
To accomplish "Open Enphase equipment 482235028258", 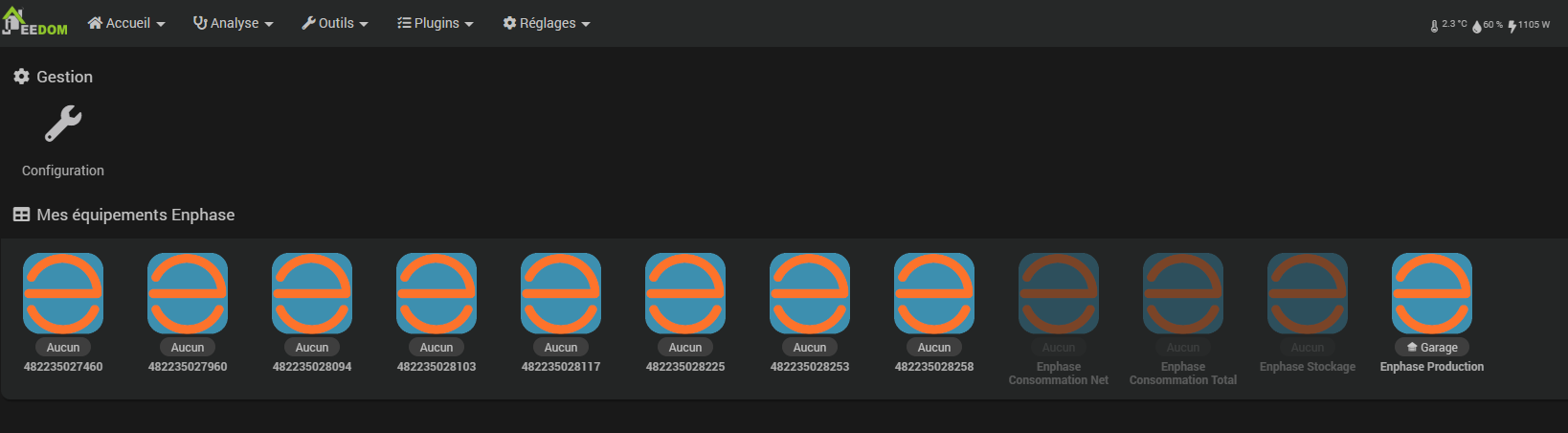I will (x=934, y=293).
